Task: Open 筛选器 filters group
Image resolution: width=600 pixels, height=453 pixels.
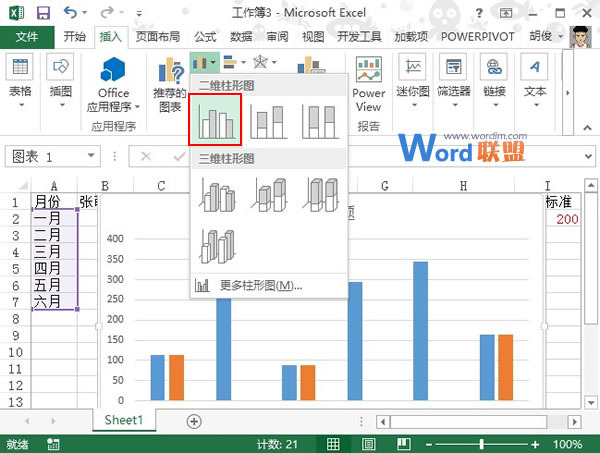Action: coord(453,81)
